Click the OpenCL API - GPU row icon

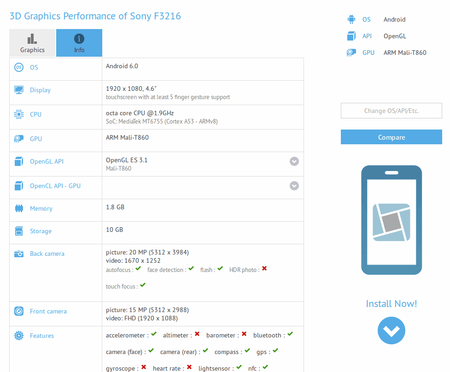(19, 186)
